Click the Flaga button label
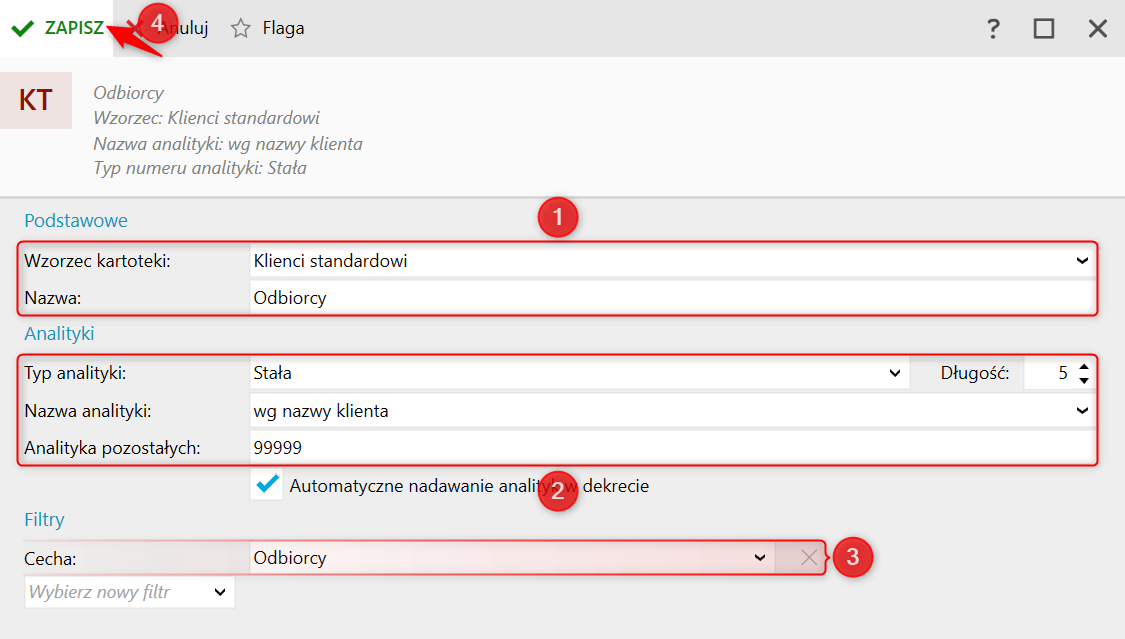The width and height of the screenshot is (1125, 639). (283, 29)
